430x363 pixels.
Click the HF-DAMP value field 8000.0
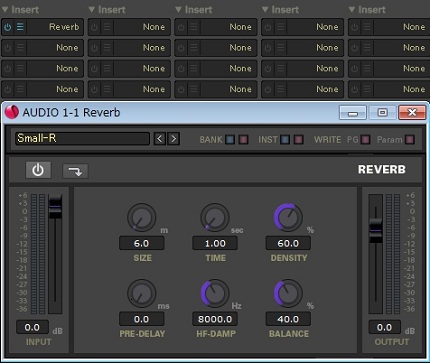(x=215, y=319)
